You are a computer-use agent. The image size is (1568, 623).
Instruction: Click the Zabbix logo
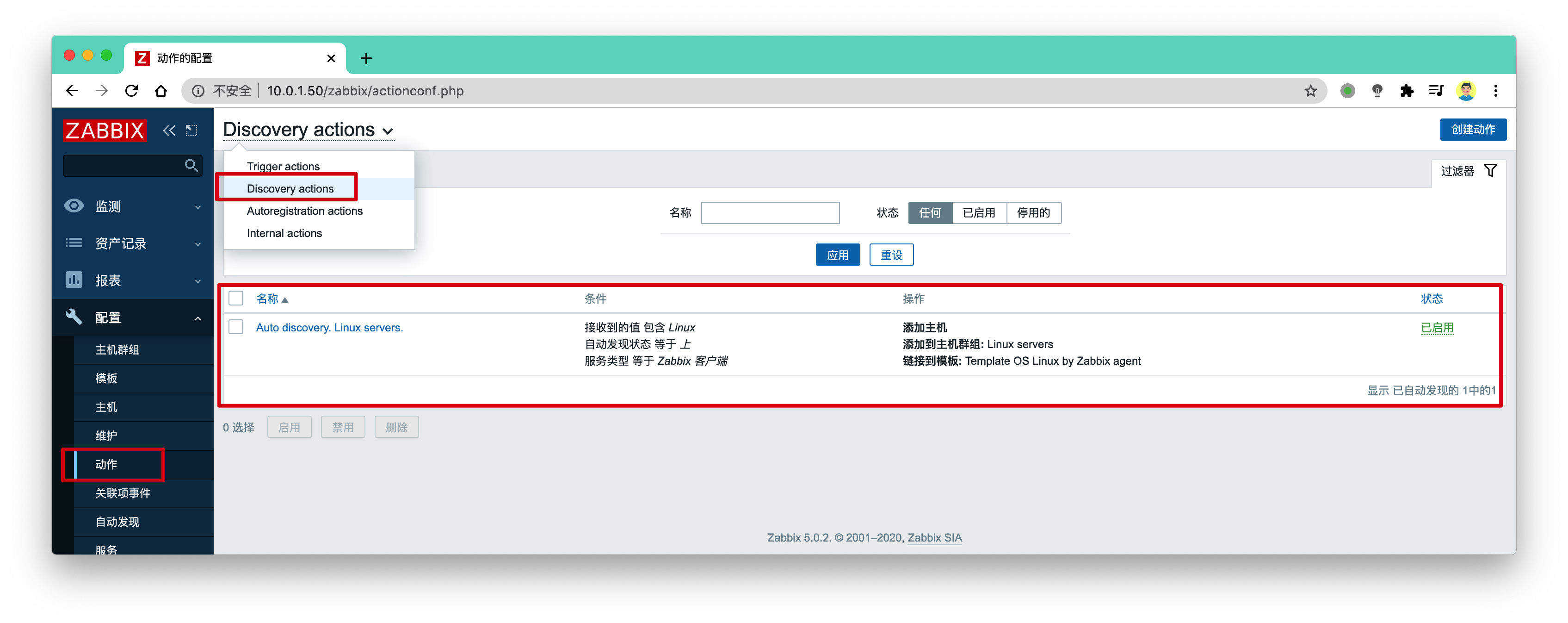pyautogui.click(x=105, y=131)
